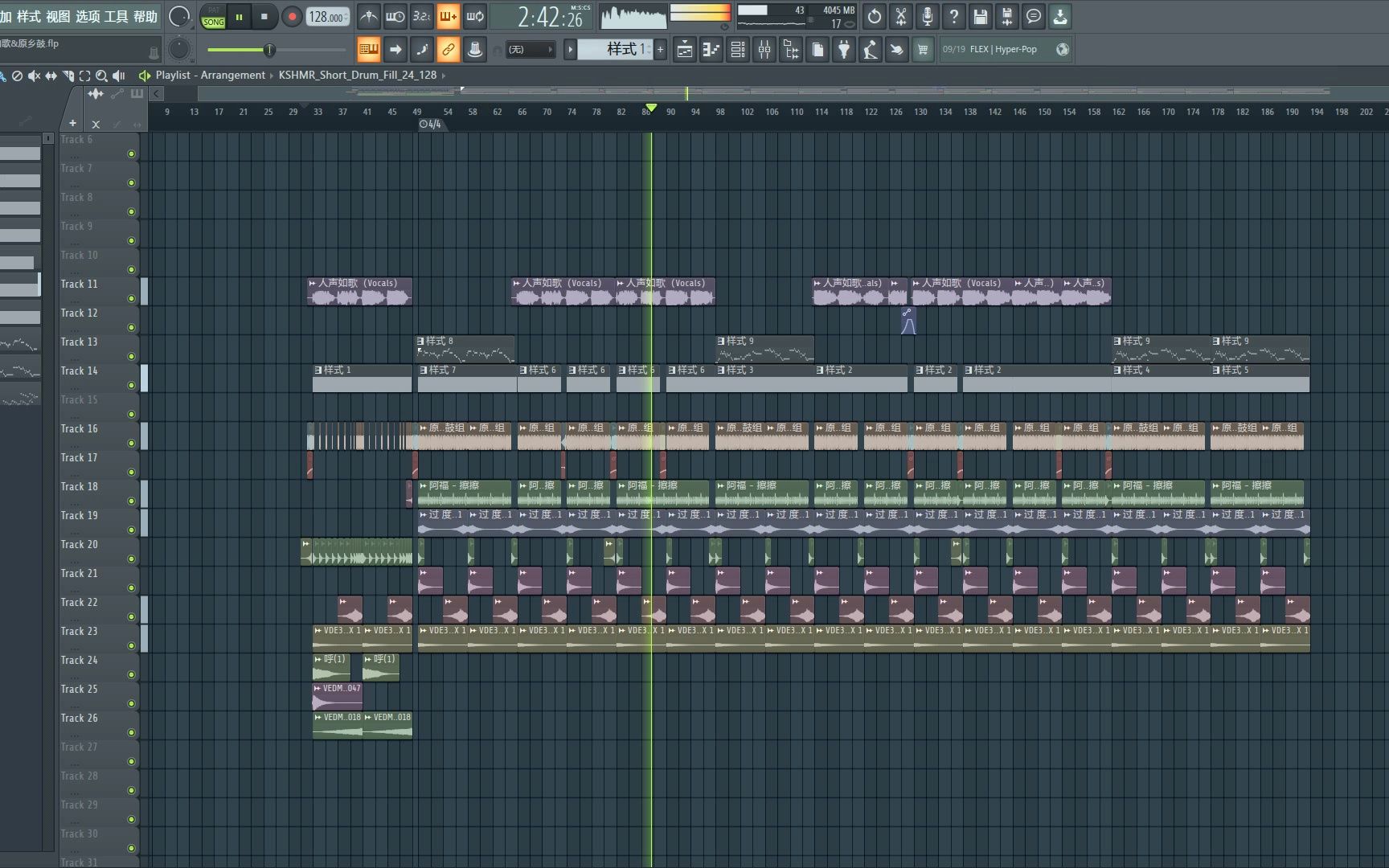Open the (无) dropdown
Viewport: 1389px width, 868px height.
click(x=530, y=50)
